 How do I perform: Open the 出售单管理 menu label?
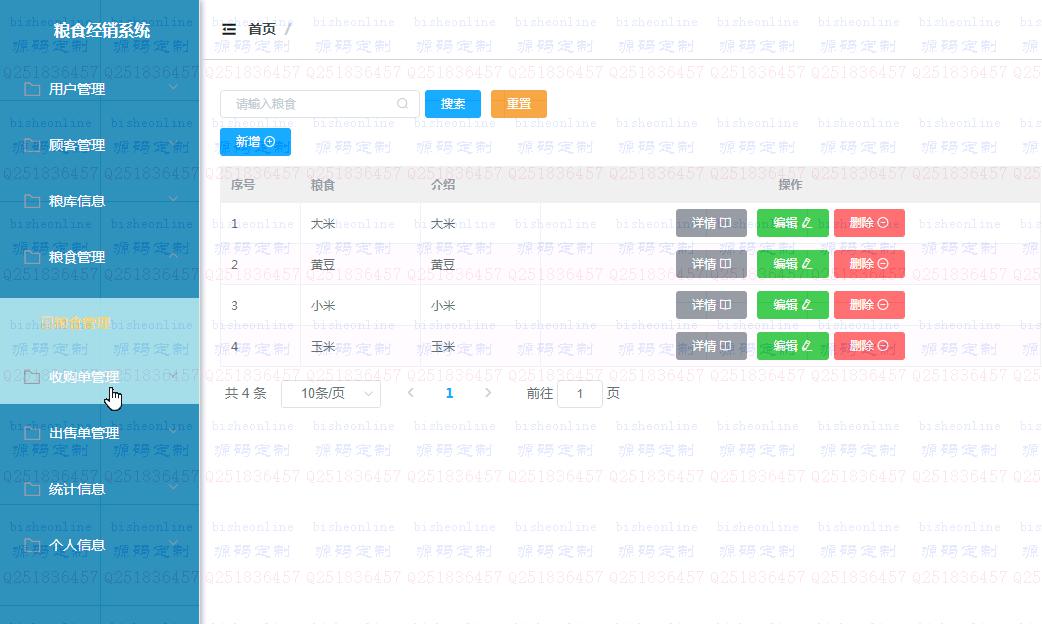84,433
